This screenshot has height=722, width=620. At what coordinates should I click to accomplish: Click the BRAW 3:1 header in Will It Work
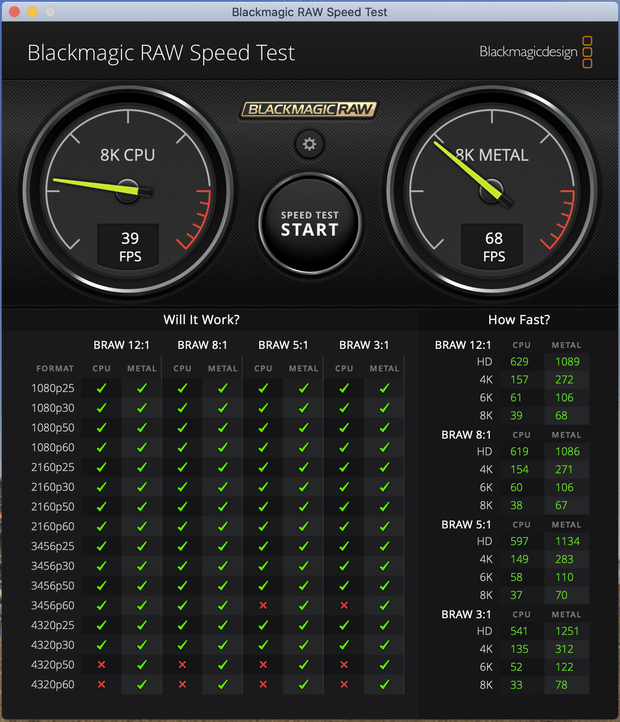[364, 345]
